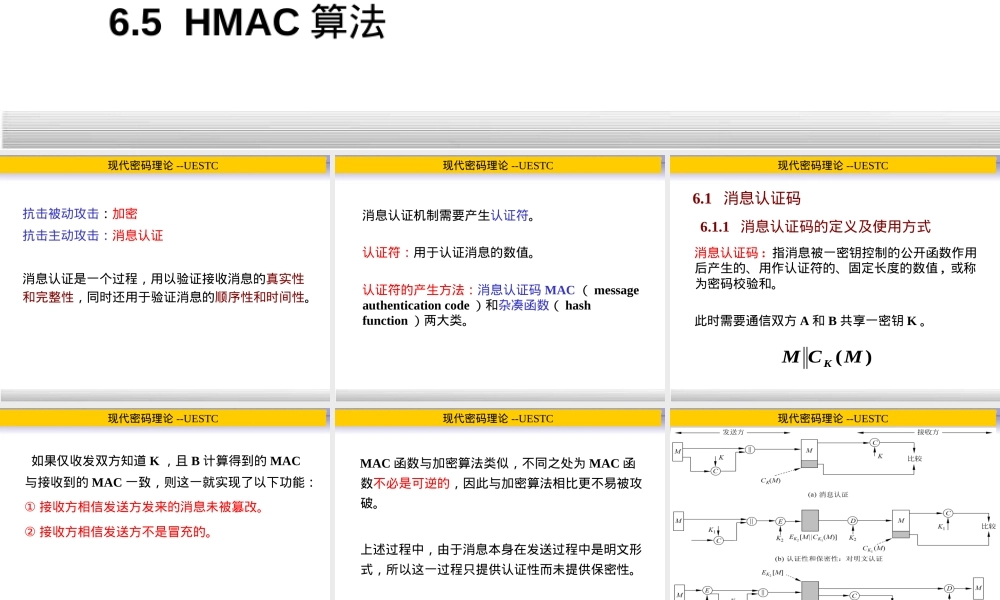Click the red phrase "不必是可逆的"
Screen dimensions: 1000x600
click(x=411, y=483)
